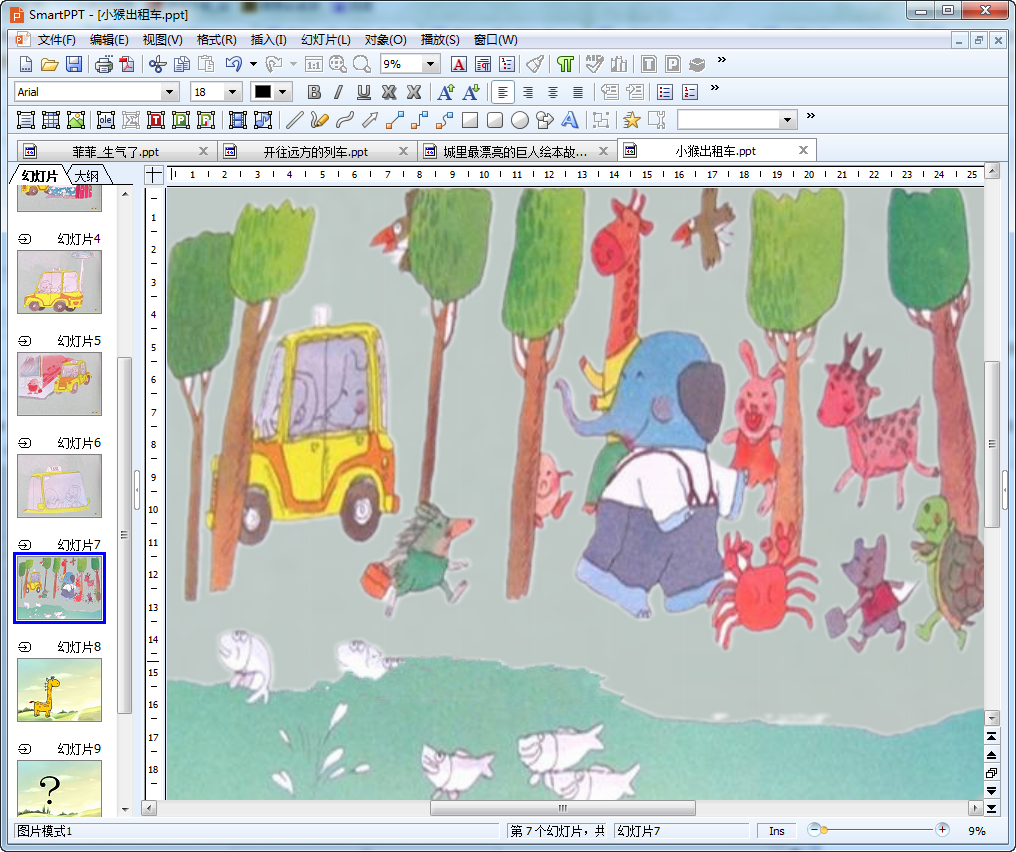Expand hidden items of the drawing toolbar
1016x852 pixels.
(811, 116)
